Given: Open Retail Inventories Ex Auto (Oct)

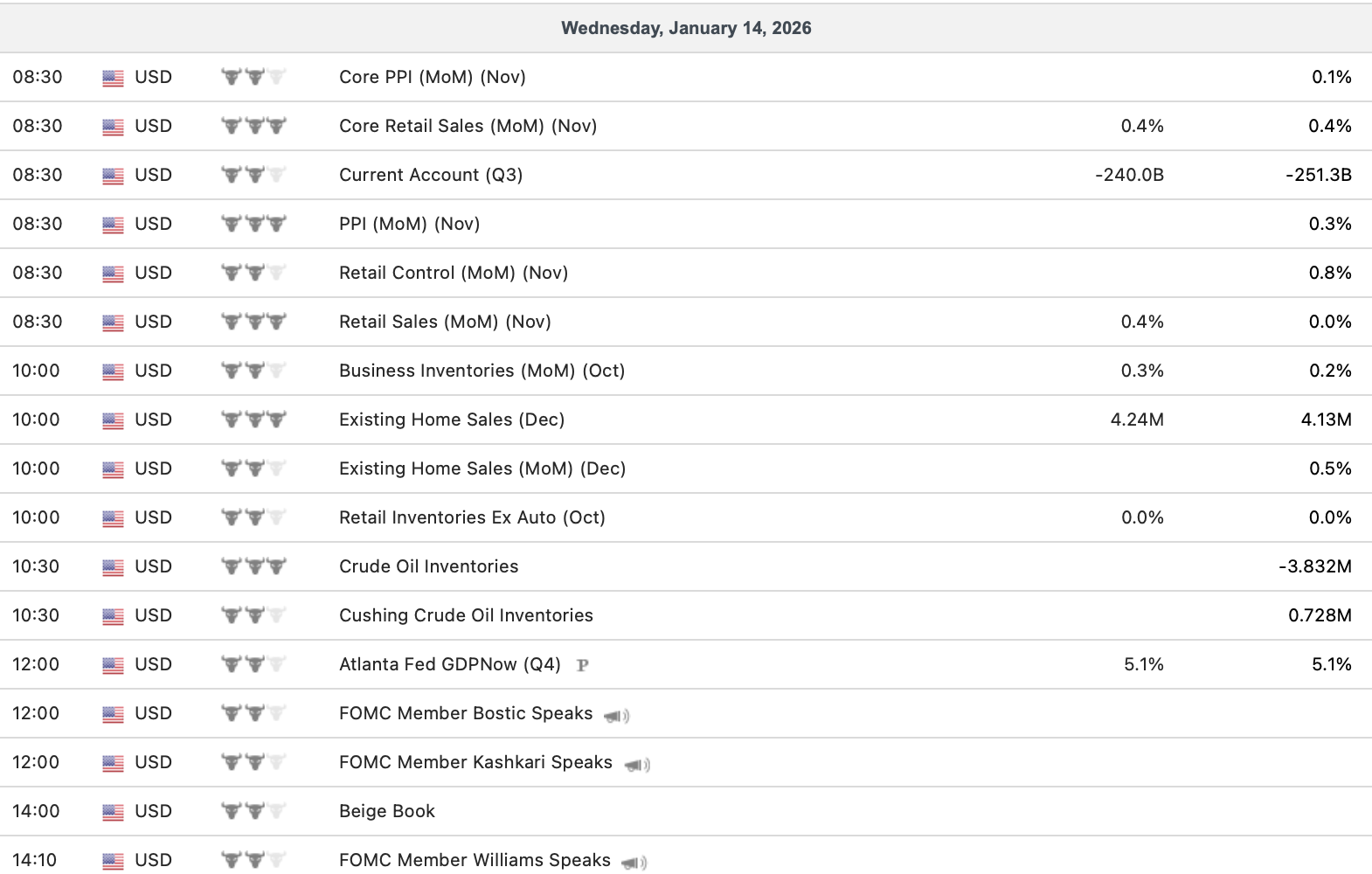Looking at the screenshot, I should 472,517.
